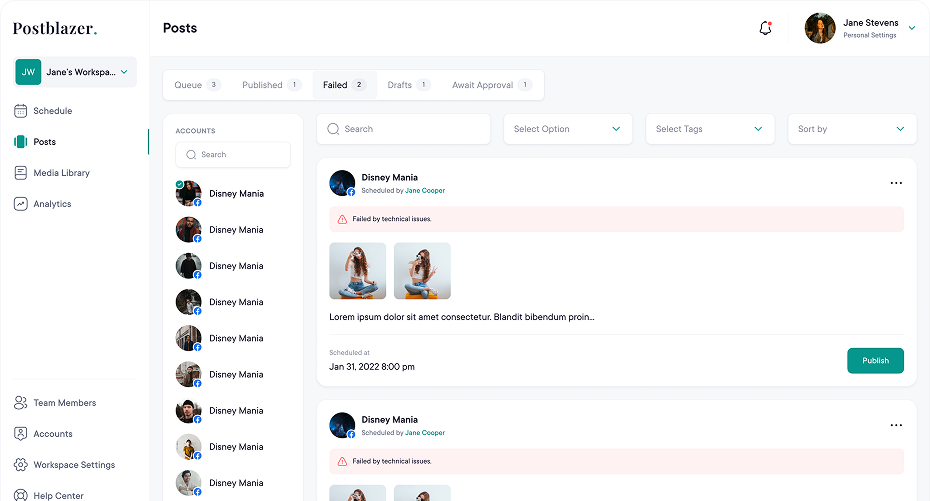Click the Schedule calendar icon in sidebar
The height and width of the screenshot is (501, 930).
tap(21, 111)
